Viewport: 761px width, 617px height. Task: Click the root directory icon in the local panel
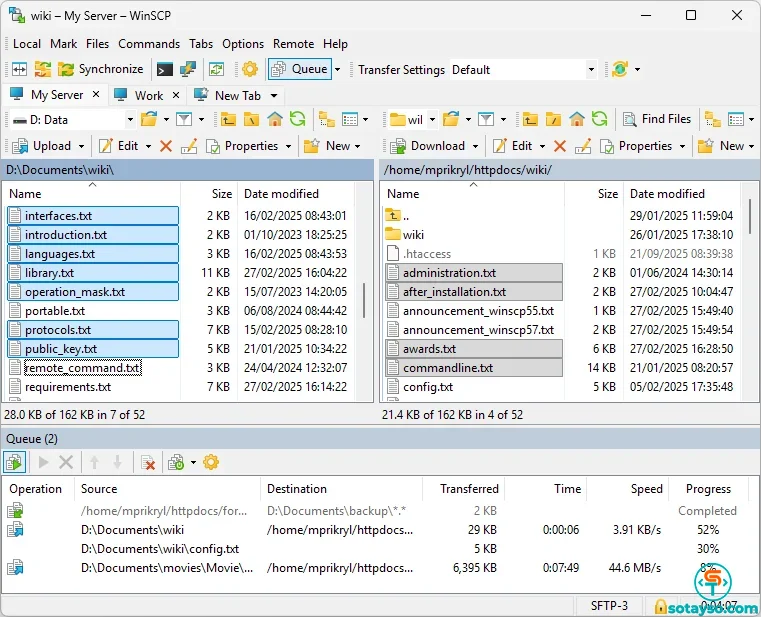click(x=251, y=119)
